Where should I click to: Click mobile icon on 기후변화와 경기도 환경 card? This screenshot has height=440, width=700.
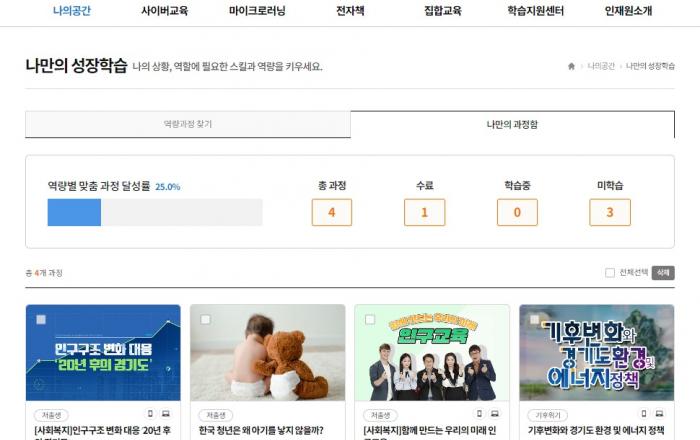click(644, 414)
